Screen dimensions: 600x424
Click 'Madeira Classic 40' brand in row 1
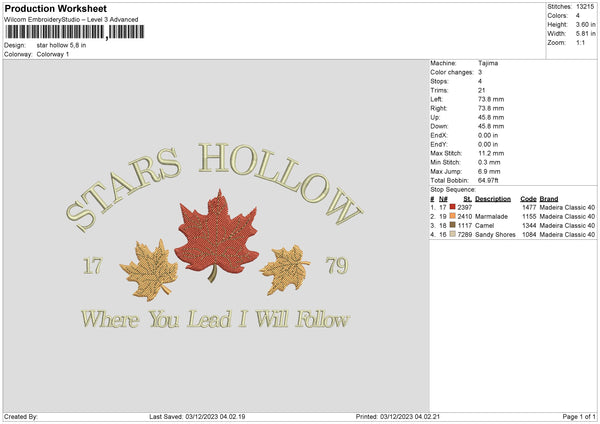[567, 207]
